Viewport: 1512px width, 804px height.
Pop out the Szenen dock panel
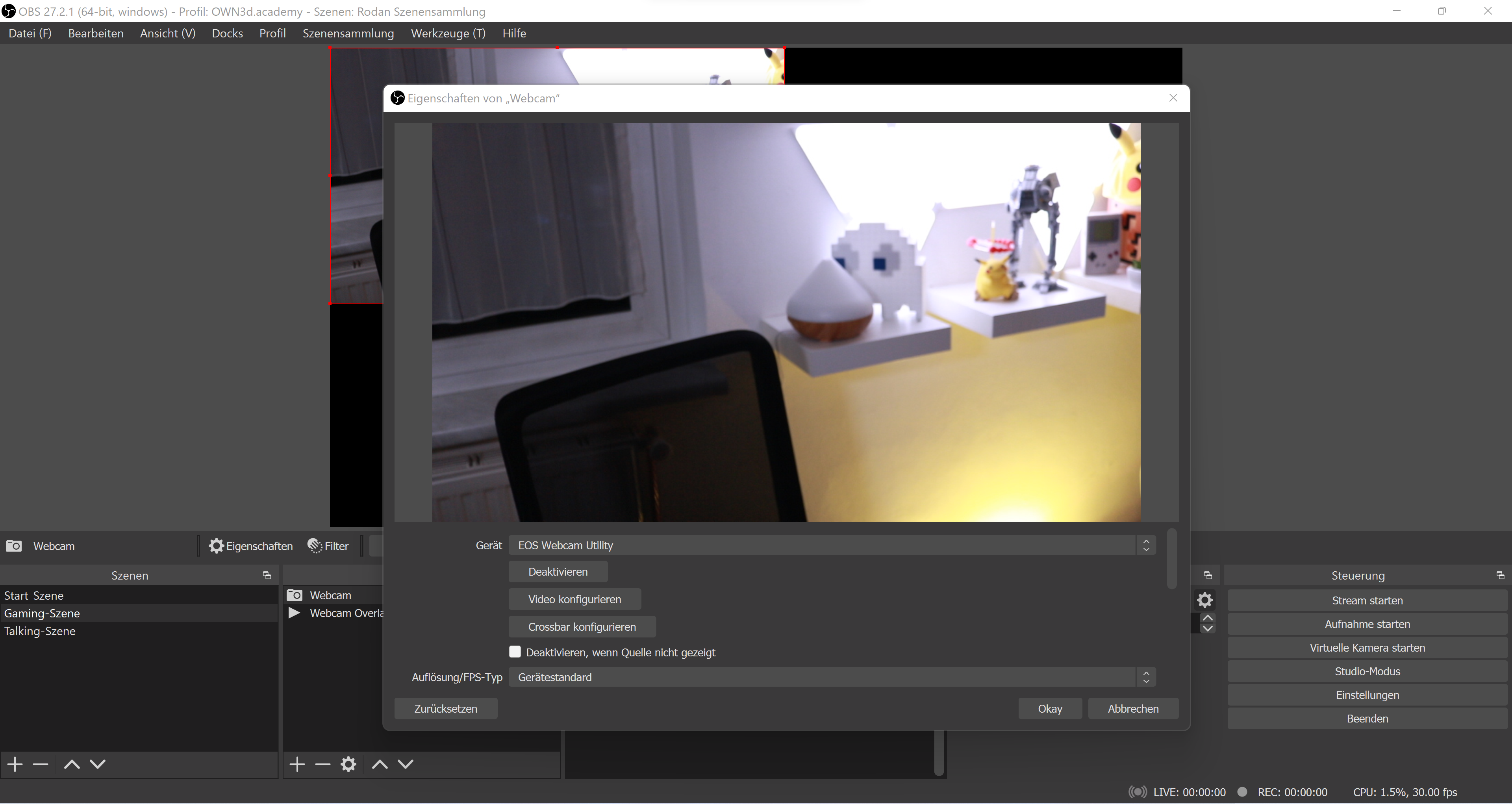pyautogui.click(x=267, y=575)
